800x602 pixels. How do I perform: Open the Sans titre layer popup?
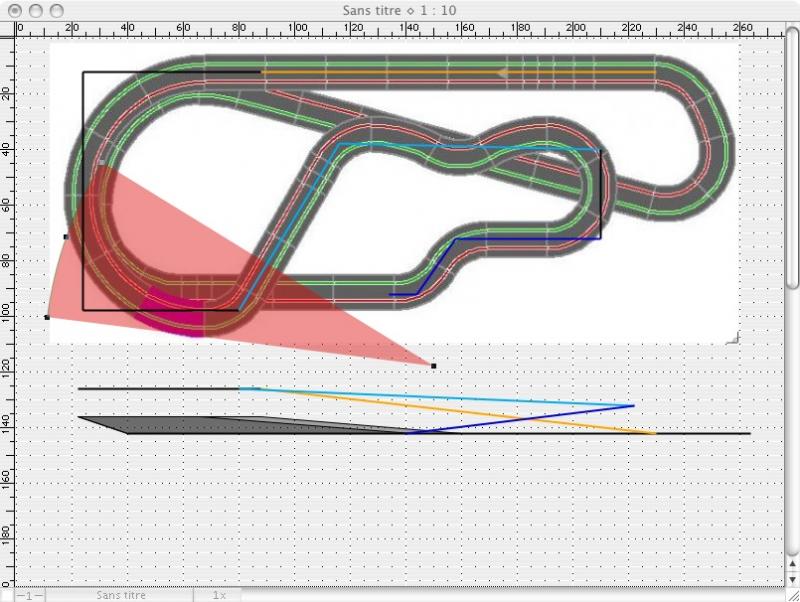pyautogui.click(x=121, y=595)
